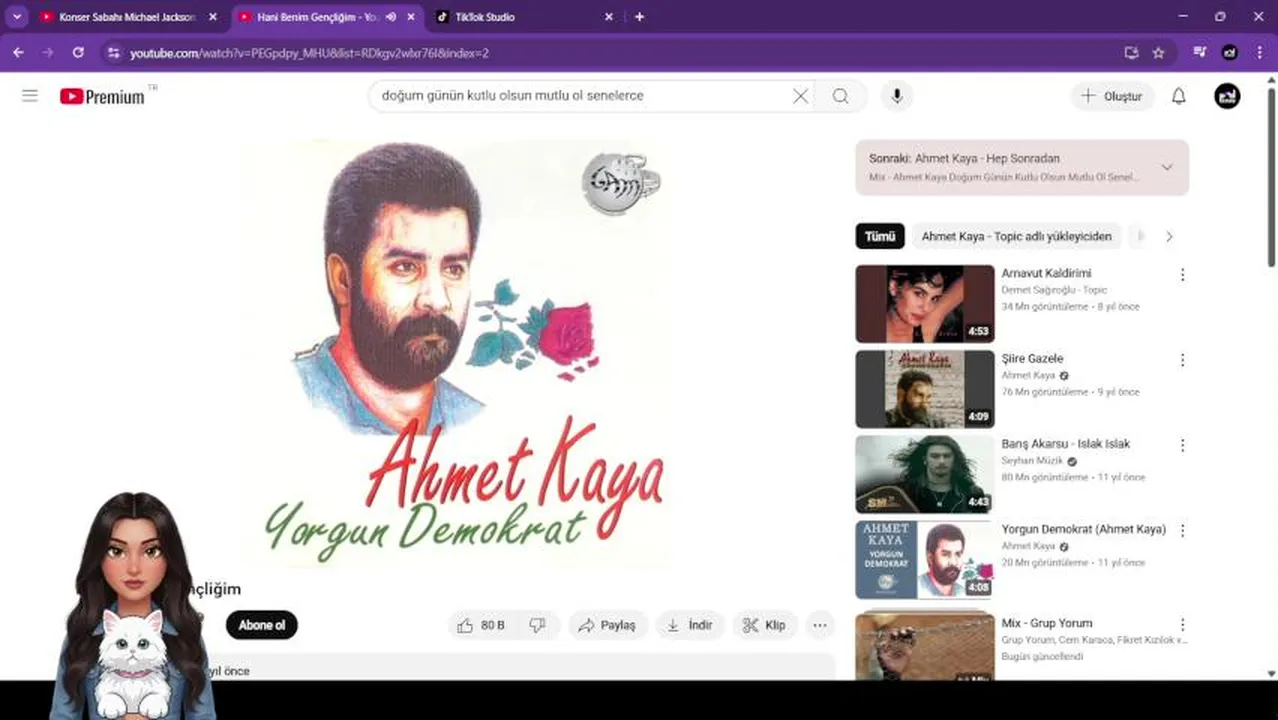Open the Chrome three-dot menu
1278x720 pixels.
(1259, 52)
